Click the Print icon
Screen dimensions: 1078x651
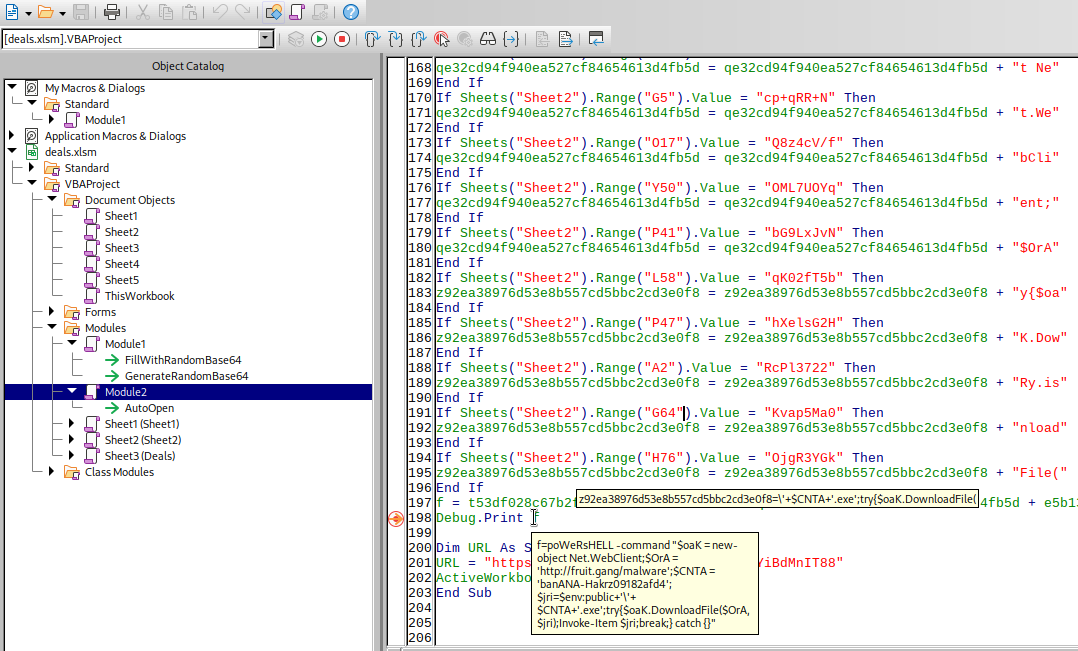tap(111, 12)
